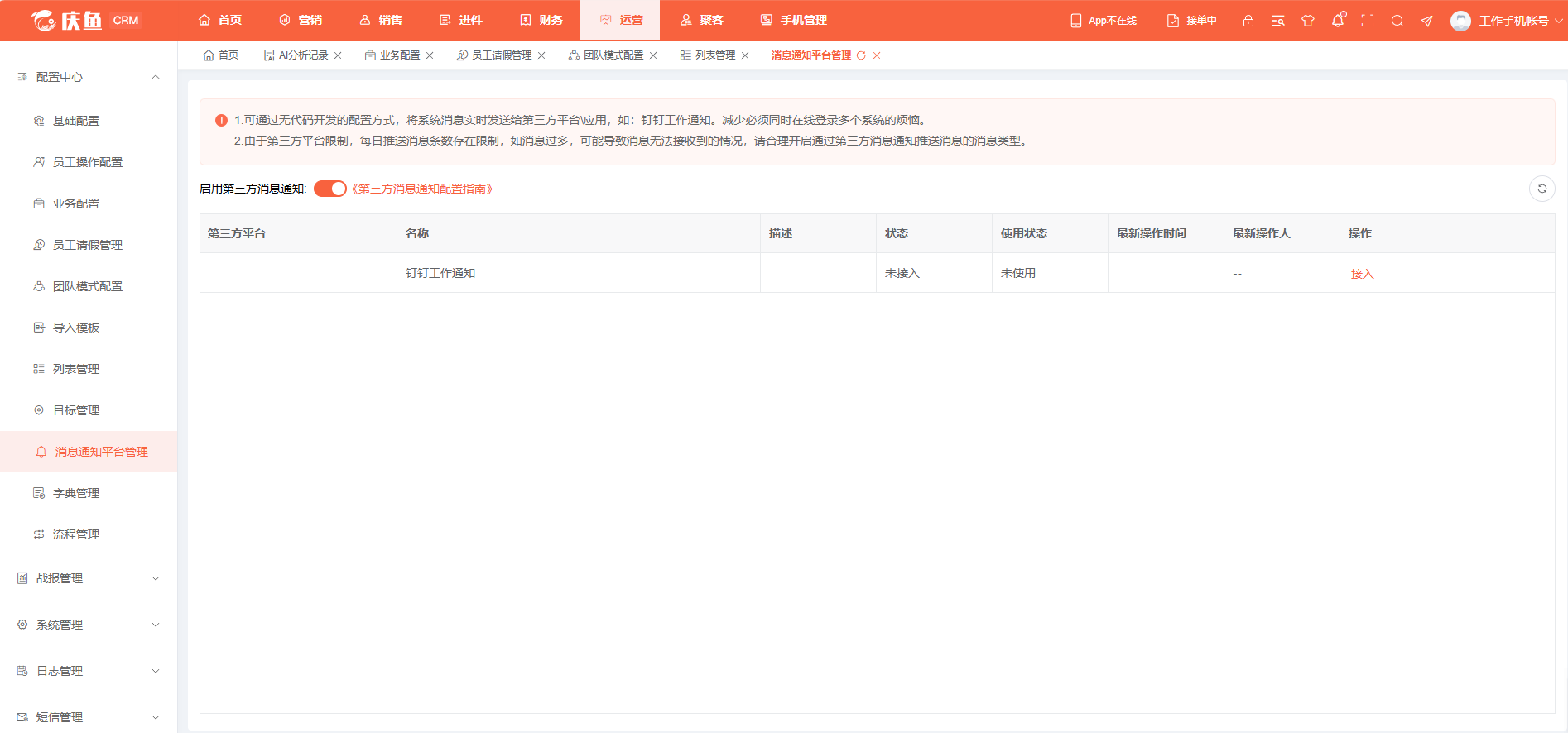Open 目标管理 in sidebar
This screenshot has height=733, width=1568.
coord(89,410)
